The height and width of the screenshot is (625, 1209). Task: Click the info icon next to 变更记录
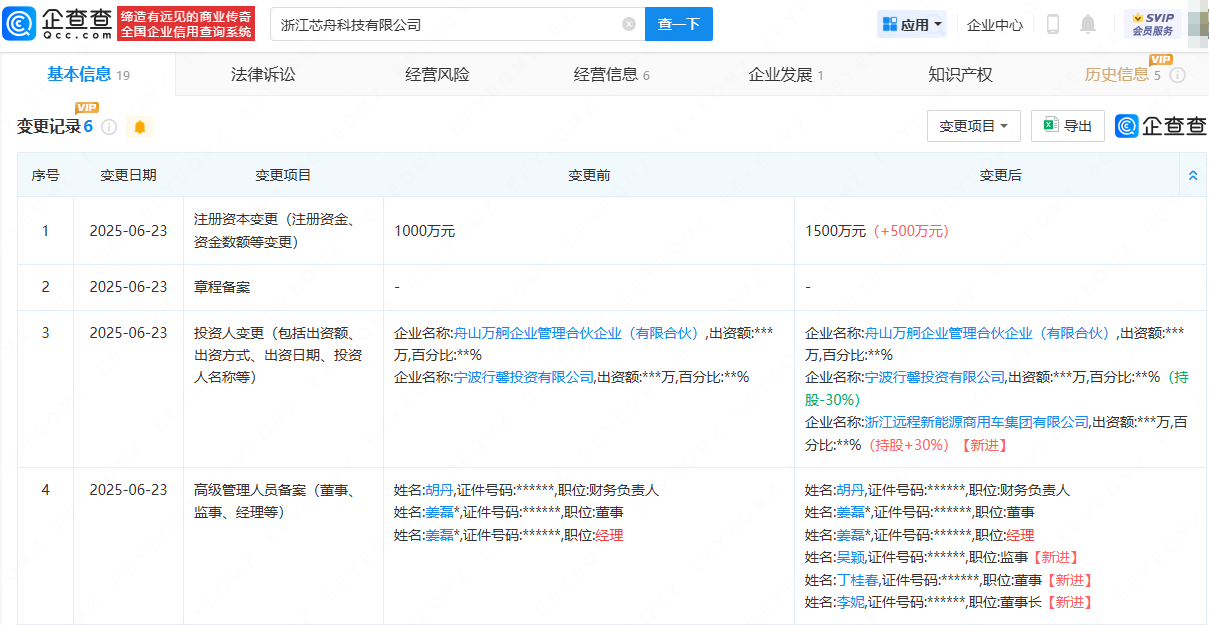click(109, 127)
